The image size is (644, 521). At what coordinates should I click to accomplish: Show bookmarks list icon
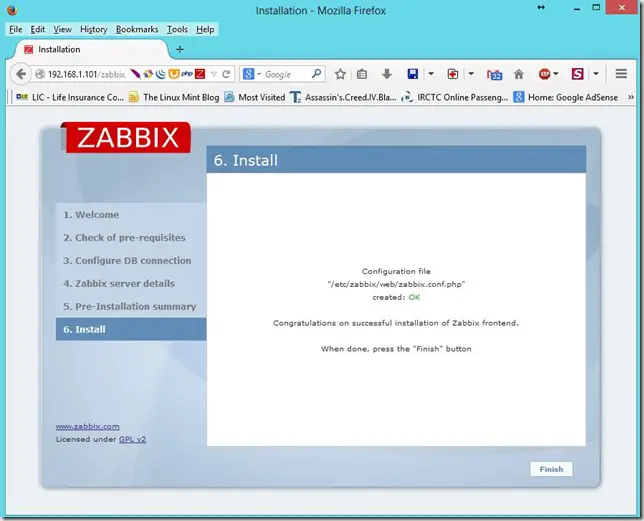362,74
